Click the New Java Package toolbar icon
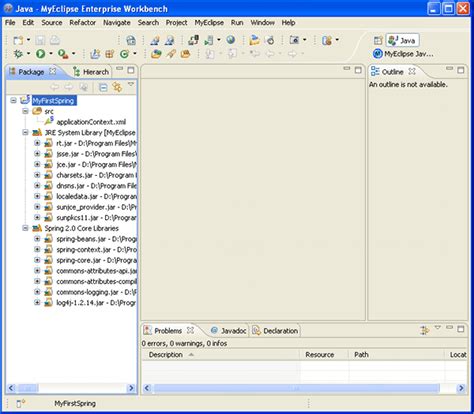The image size is (474, 414). point(110,54)
